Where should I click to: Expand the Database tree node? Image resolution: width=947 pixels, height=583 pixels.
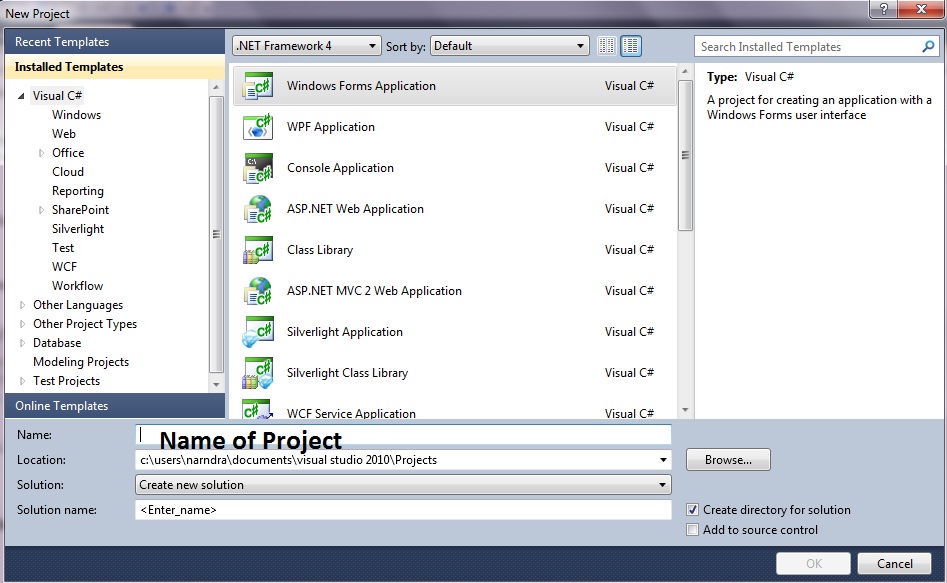pyautogui.click(x=22, y=343)
